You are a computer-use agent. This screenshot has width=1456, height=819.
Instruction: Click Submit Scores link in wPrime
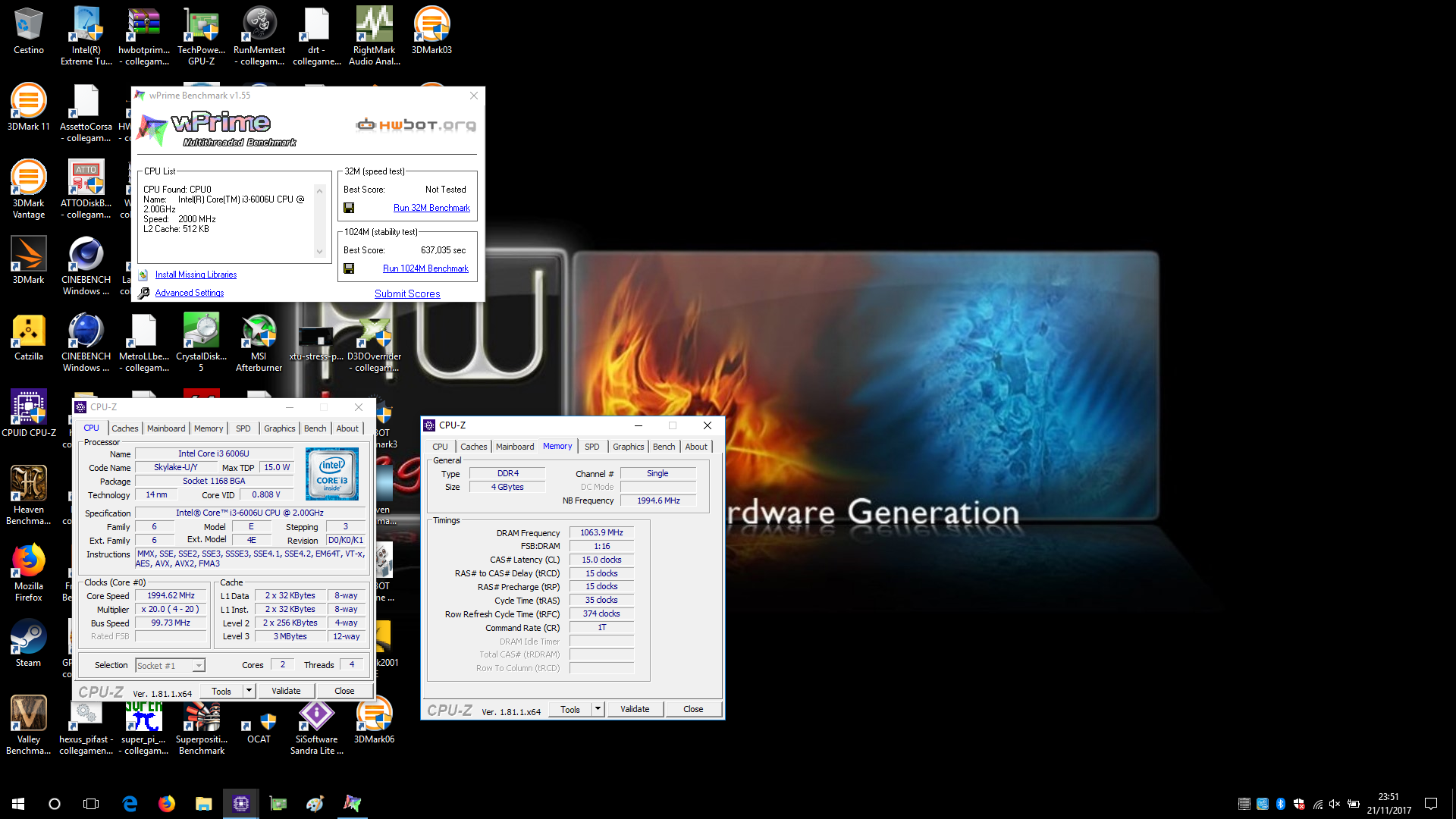click(407, 293)
